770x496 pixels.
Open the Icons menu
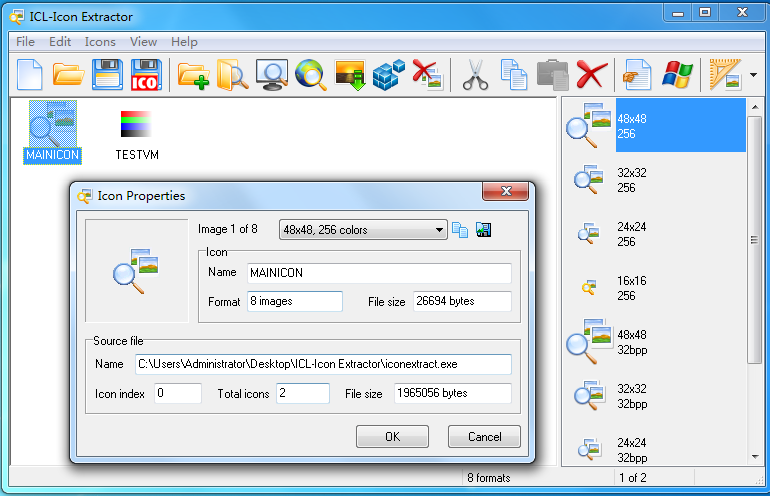click(100, 42)
